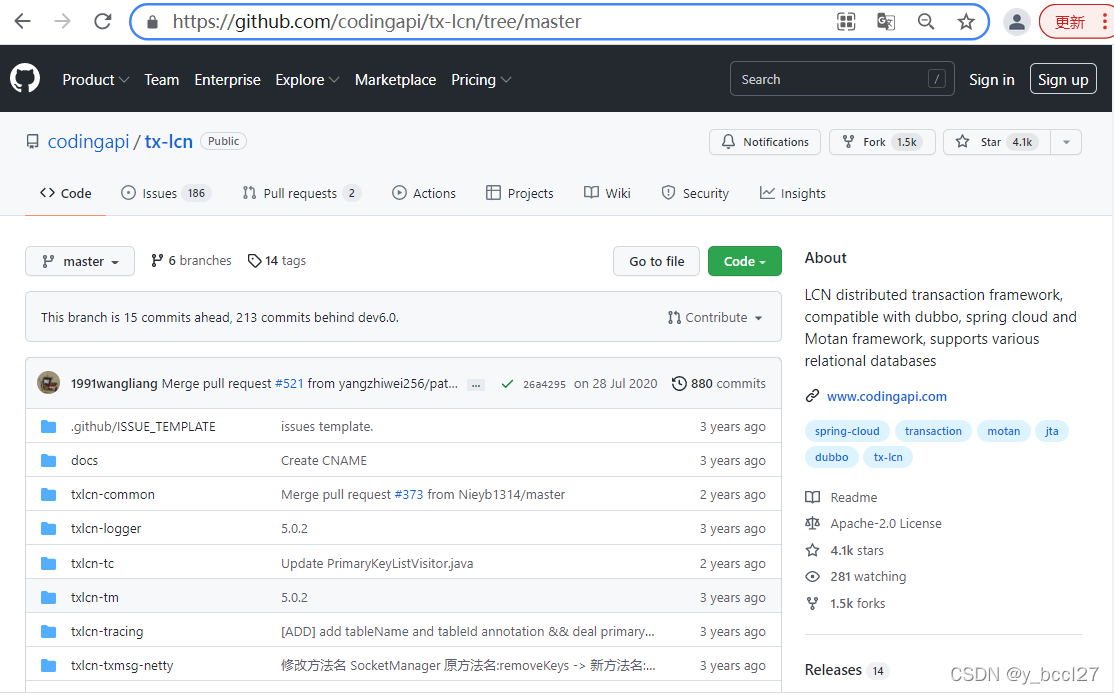Click the 1991wangliang avatar thumbnail

tap(48, 383)
